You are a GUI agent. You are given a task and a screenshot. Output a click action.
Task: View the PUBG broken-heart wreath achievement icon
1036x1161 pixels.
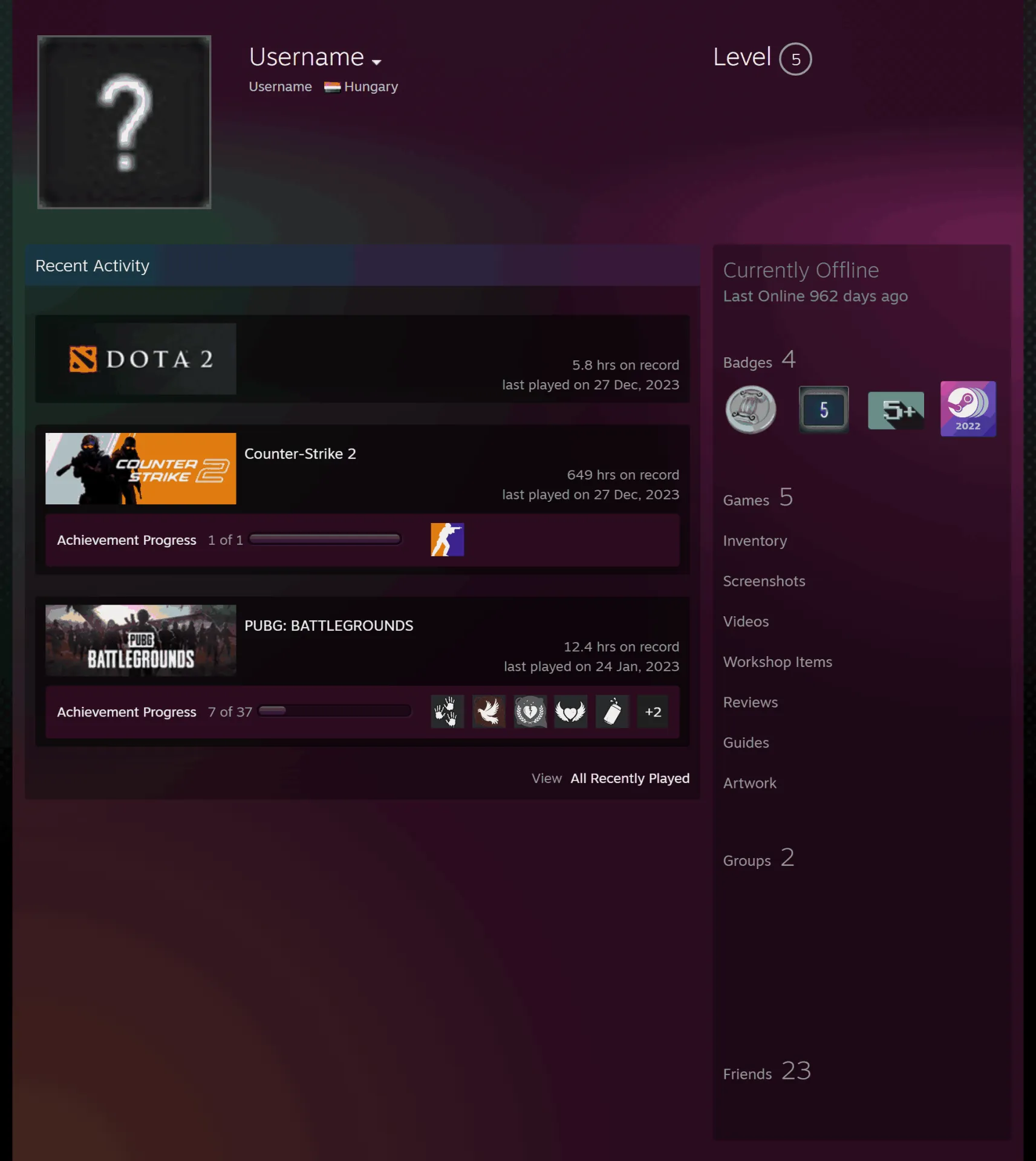click(x=530, y=712)
